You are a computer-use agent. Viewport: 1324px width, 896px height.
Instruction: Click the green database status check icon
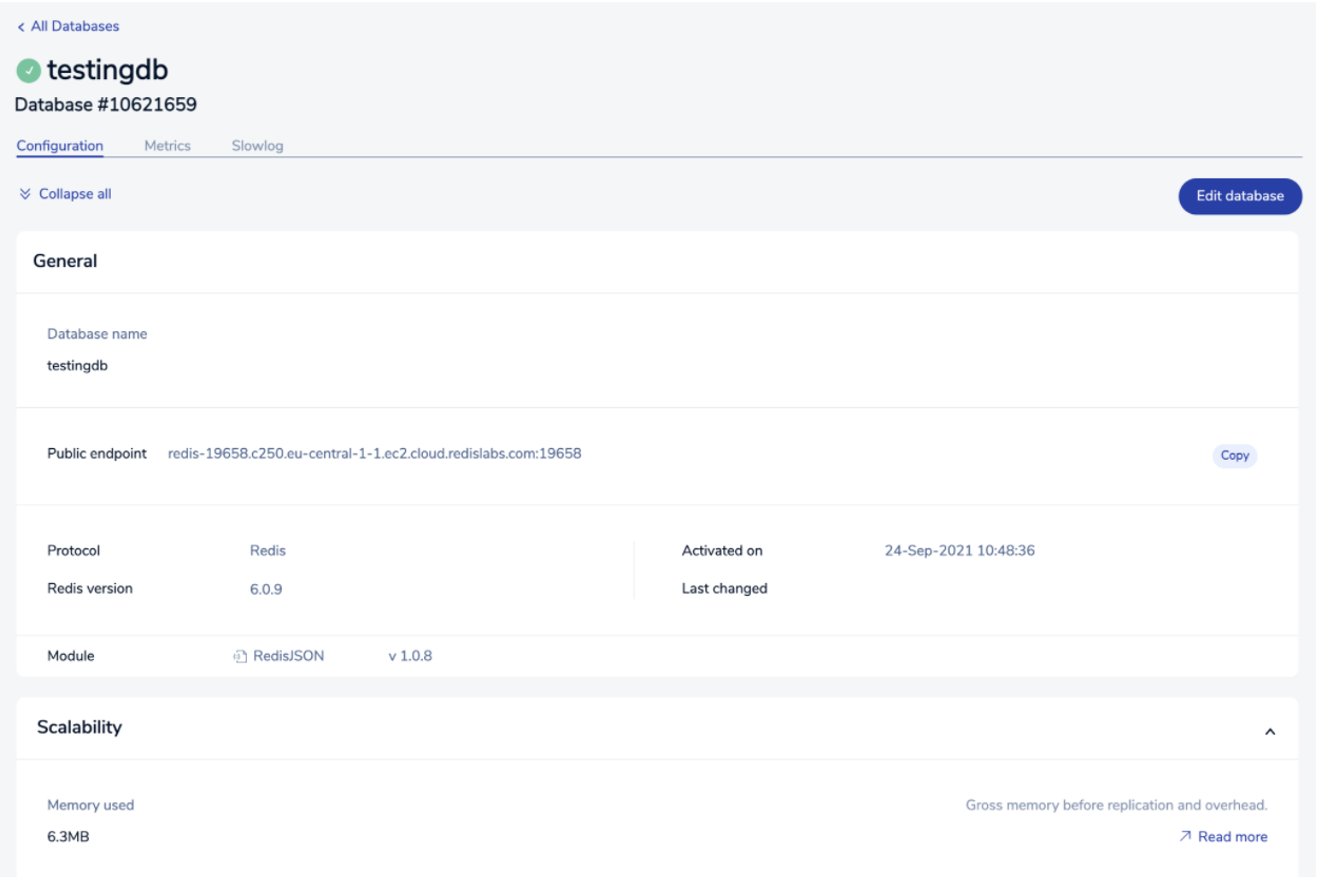[x=29, y=71]
